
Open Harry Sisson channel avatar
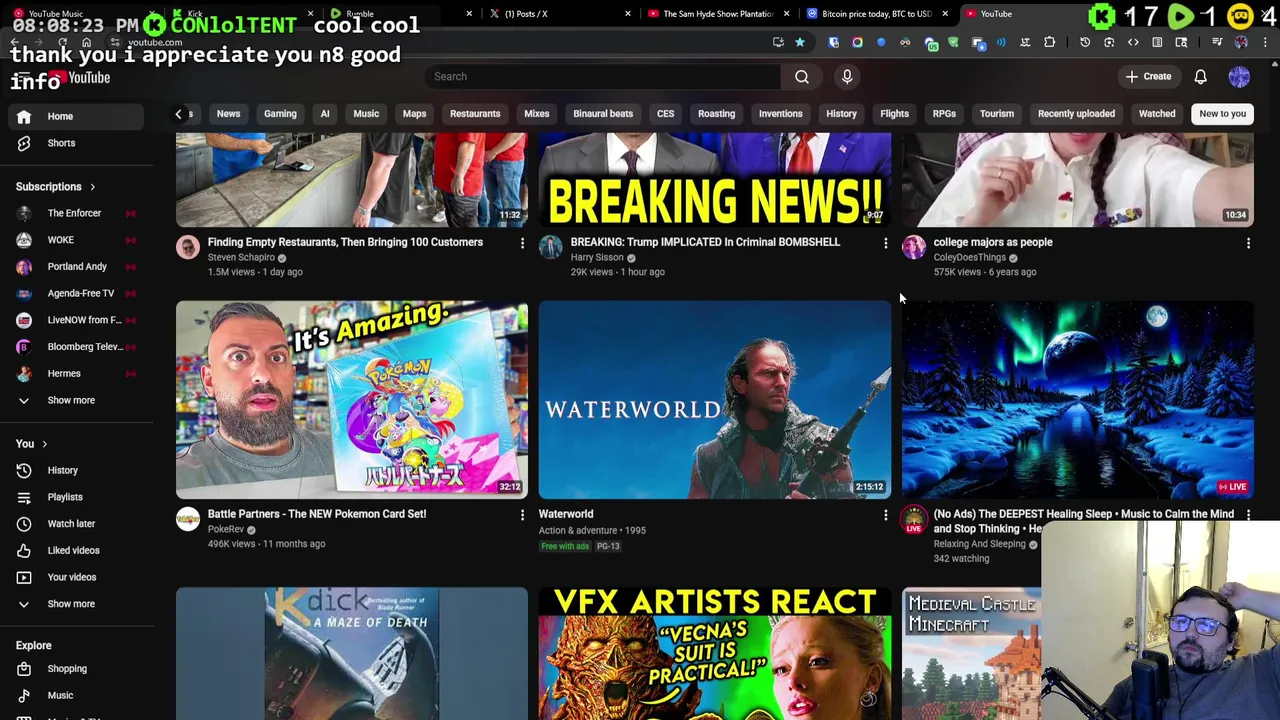pos(551,247)
